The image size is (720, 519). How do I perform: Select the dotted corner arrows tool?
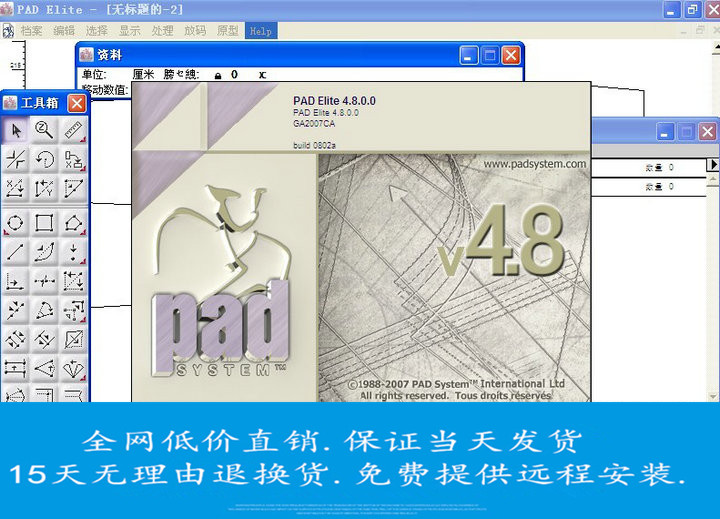tap(73, 310)
